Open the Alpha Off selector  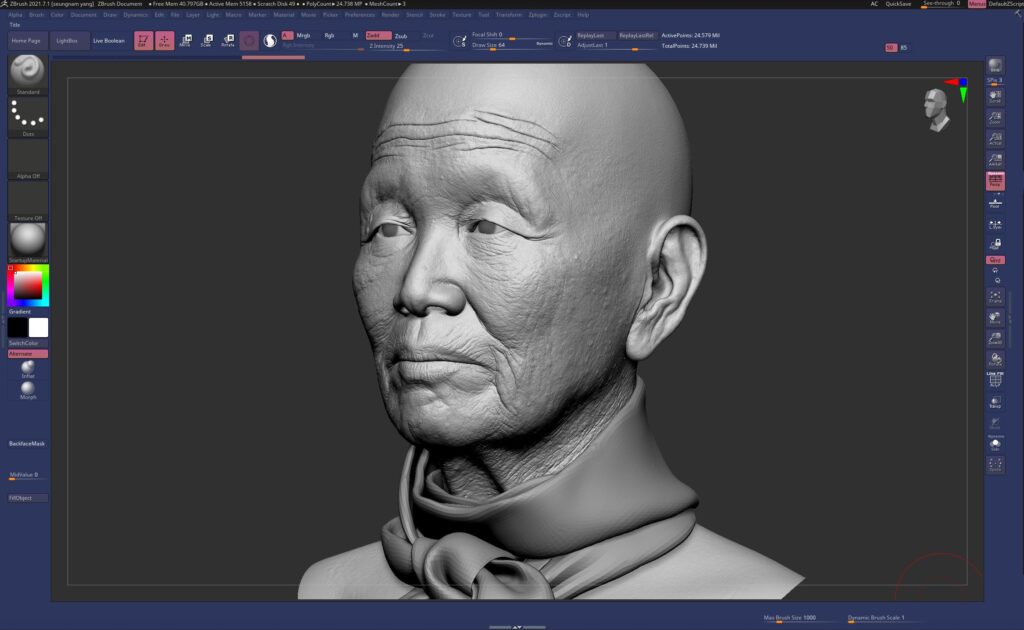[28, 158]
